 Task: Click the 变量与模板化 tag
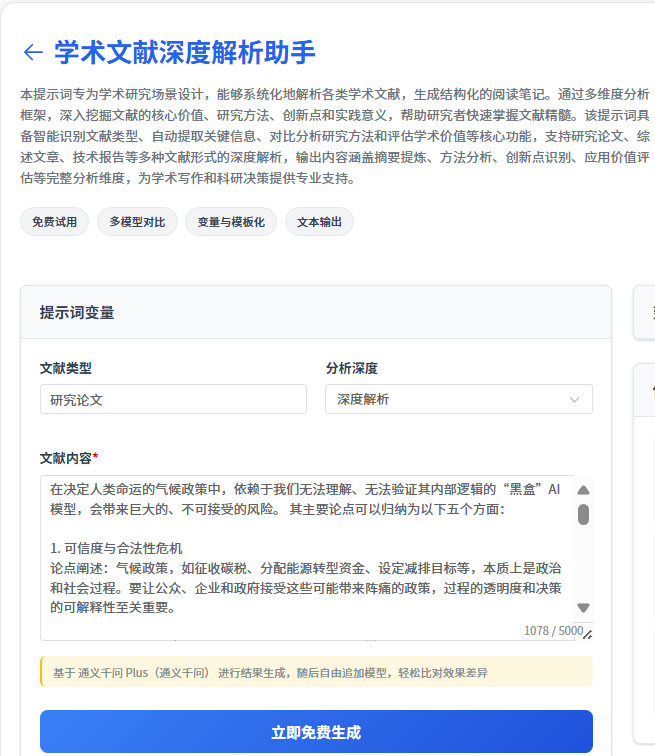point(231,222)
